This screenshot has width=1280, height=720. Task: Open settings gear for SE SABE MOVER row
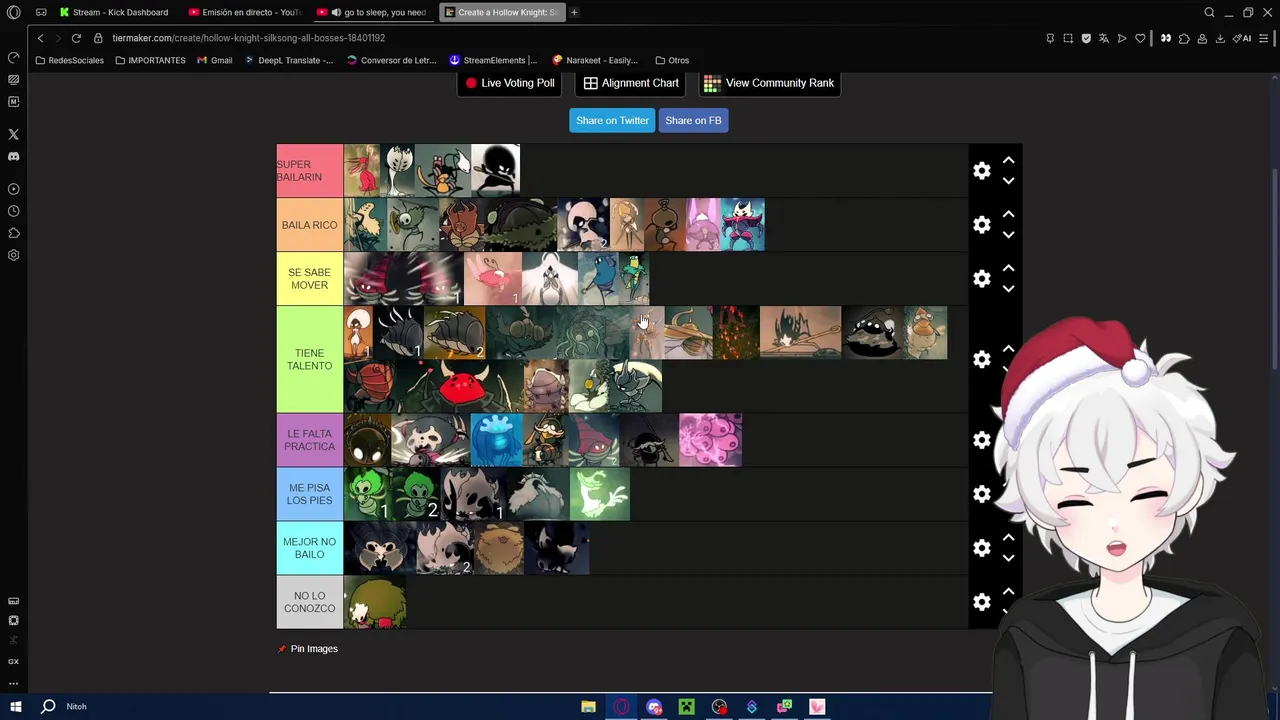coord(982,279)
